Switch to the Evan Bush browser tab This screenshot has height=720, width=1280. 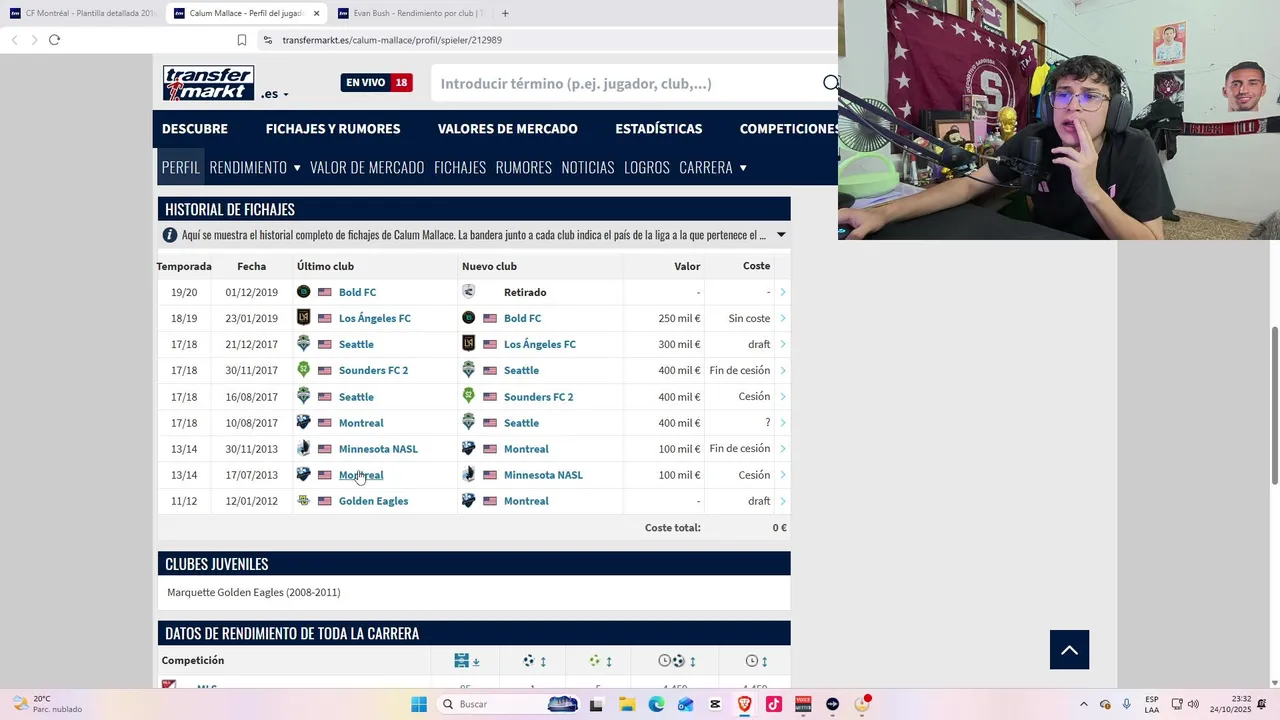point(410,13)
